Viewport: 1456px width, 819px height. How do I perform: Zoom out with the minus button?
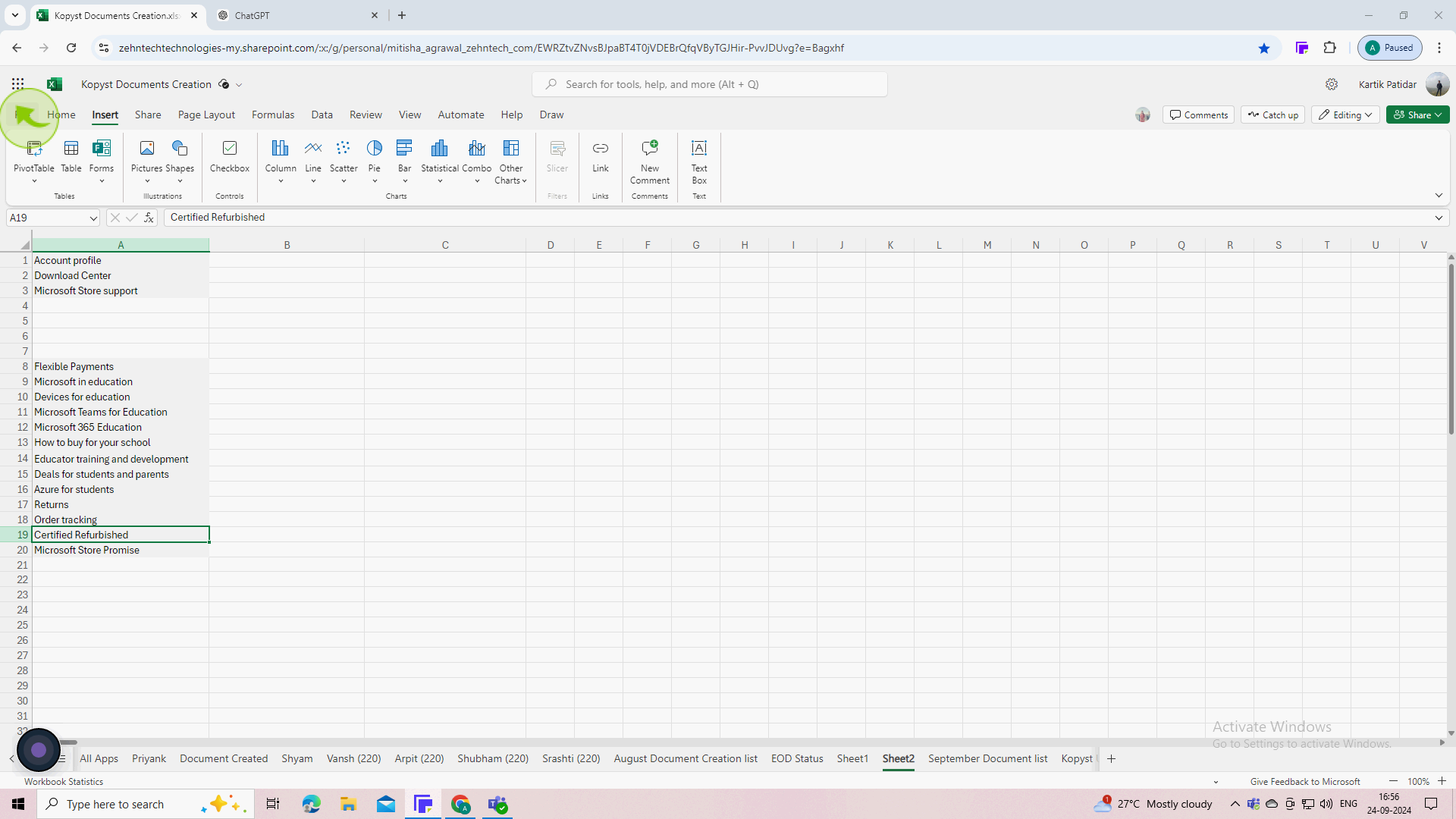(x=1393, y=781)
